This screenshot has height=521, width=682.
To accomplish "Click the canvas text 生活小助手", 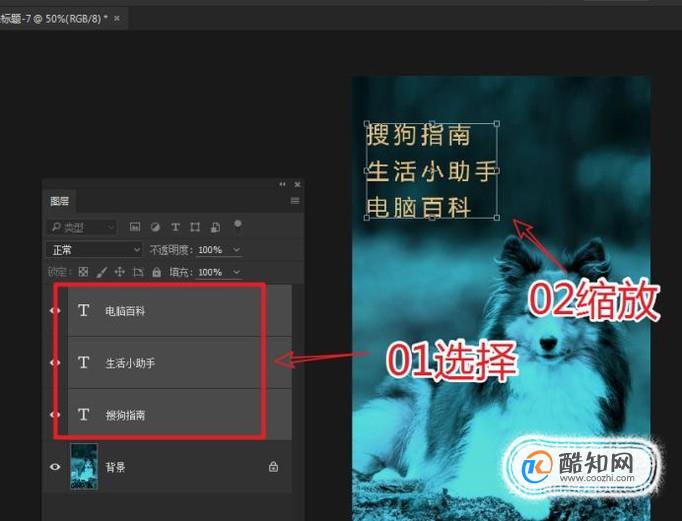I will click(x=431, y=170).
